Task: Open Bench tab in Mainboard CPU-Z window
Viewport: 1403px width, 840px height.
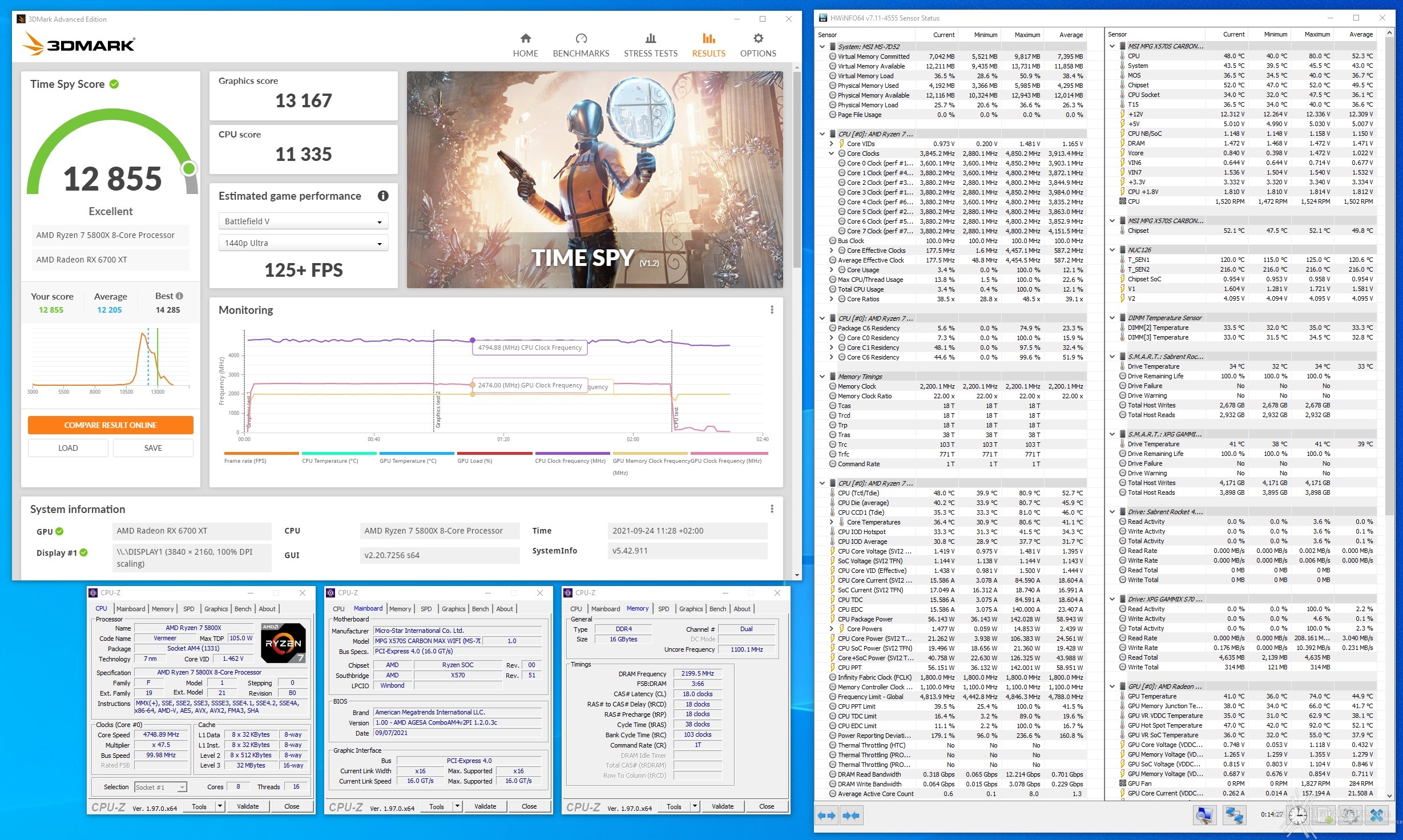Action: [x=480, y=609]
